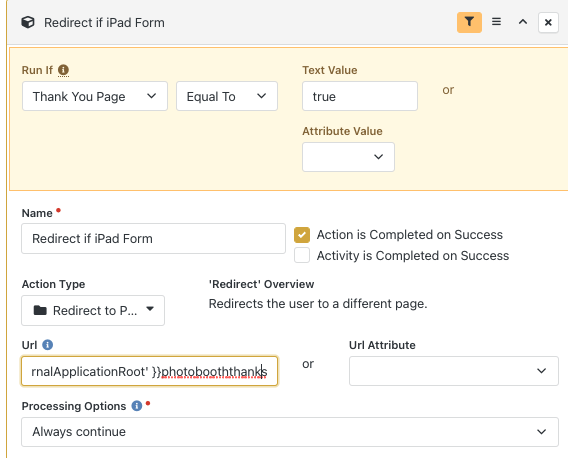Click the Run If label
This screenshot has height=458, width=568.
click(x=37, y=70)
